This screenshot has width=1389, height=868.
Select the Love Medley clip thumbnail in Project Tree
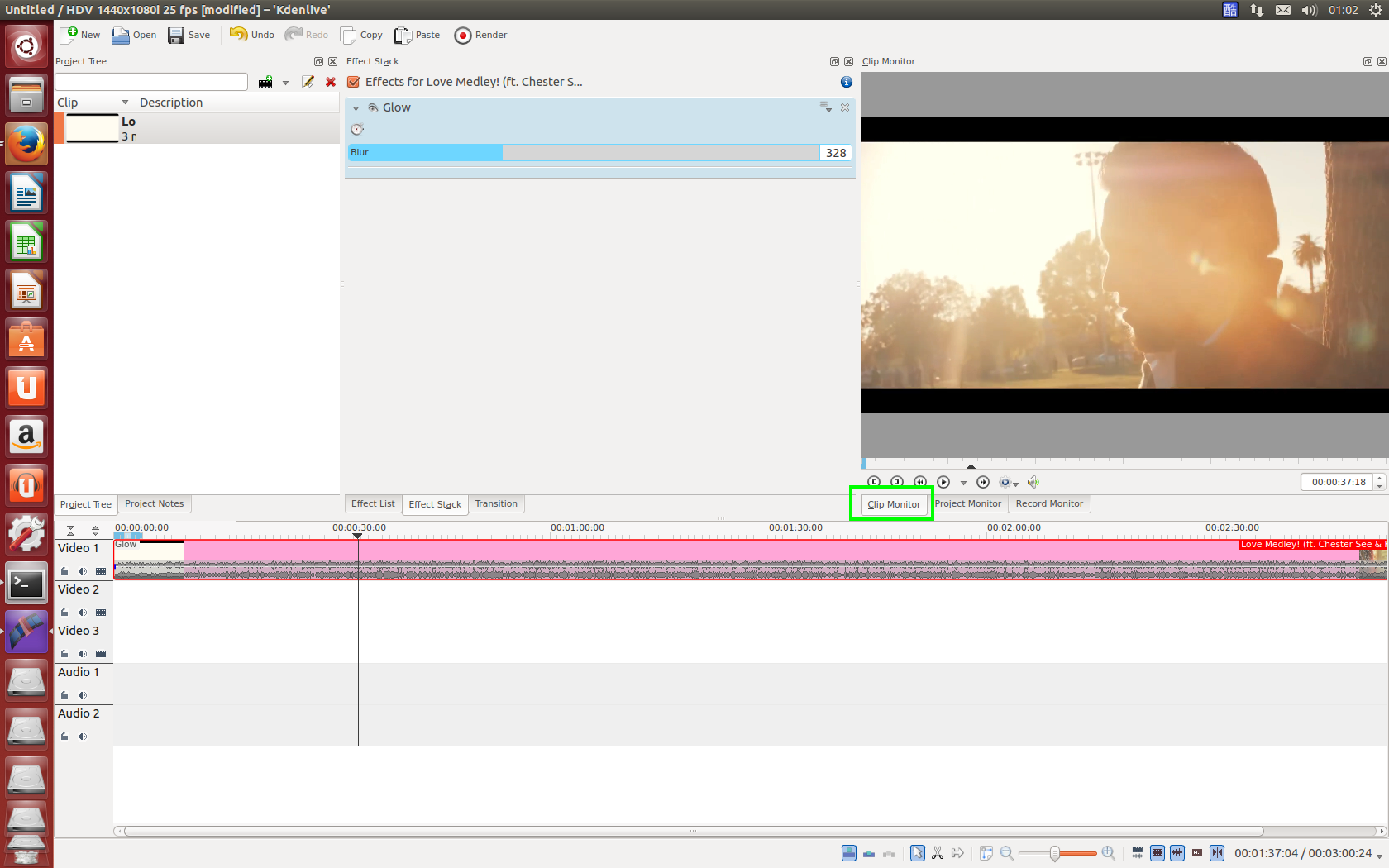[x=92, y=128]
